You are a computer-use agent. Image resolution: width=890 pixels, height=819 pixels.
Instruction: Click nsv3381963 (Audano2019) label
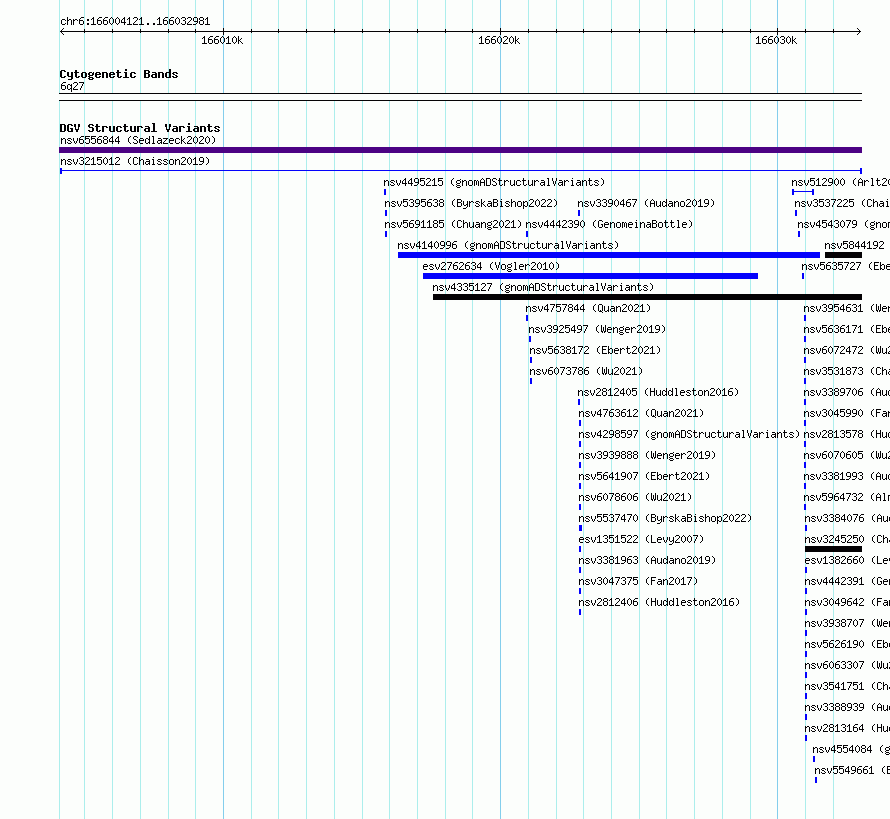coord(647,560)
